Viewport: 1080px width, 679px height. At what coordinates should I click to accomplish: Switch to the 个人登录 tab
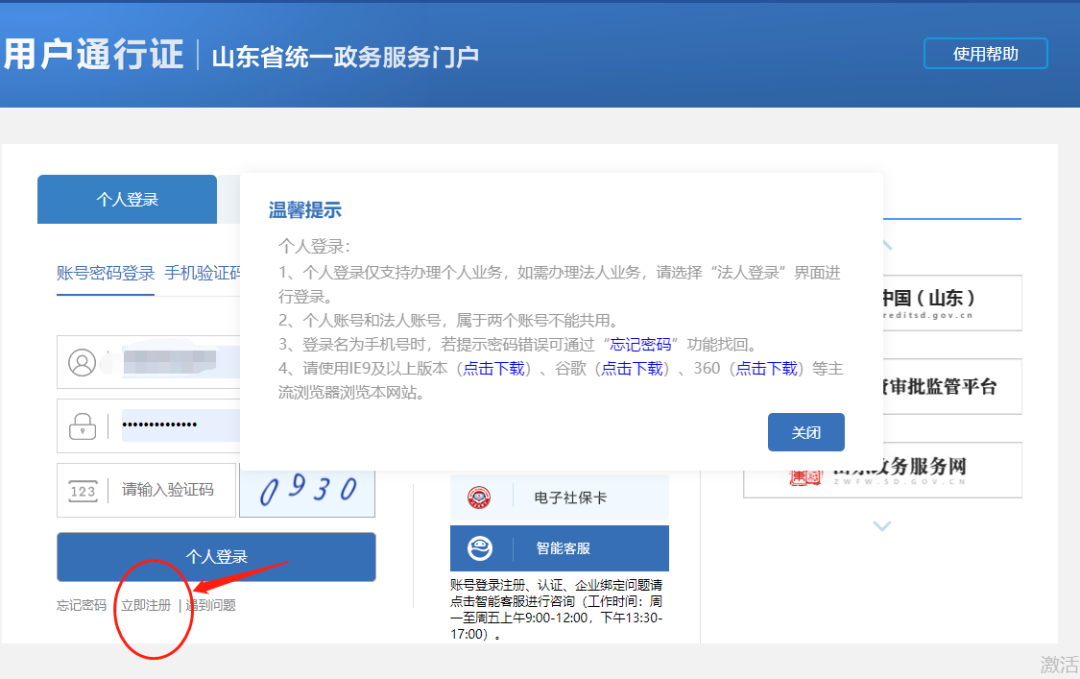(x=127, y=199)
